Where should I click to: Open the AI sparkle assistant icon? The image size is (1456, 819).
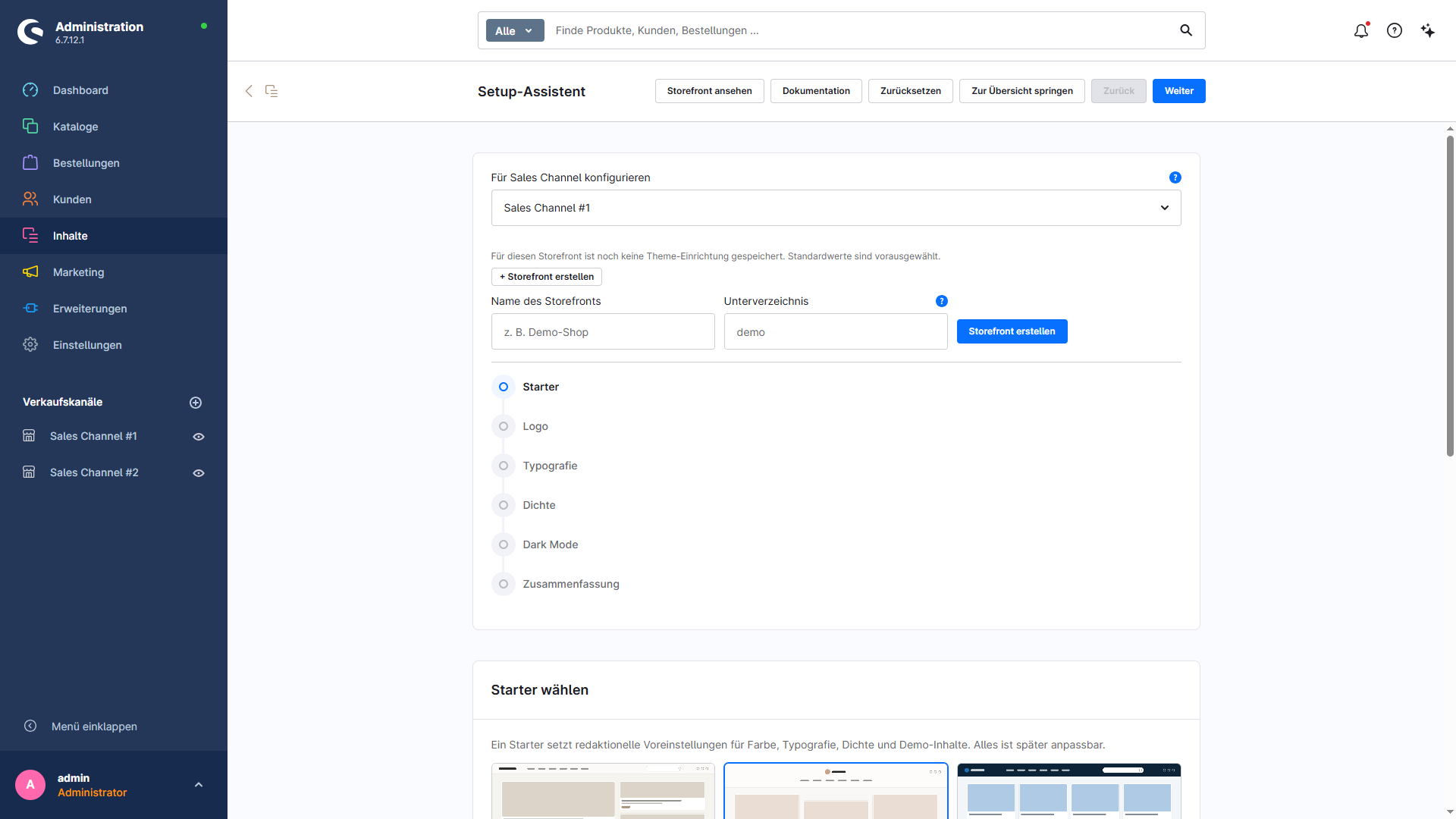[1428, 30]
